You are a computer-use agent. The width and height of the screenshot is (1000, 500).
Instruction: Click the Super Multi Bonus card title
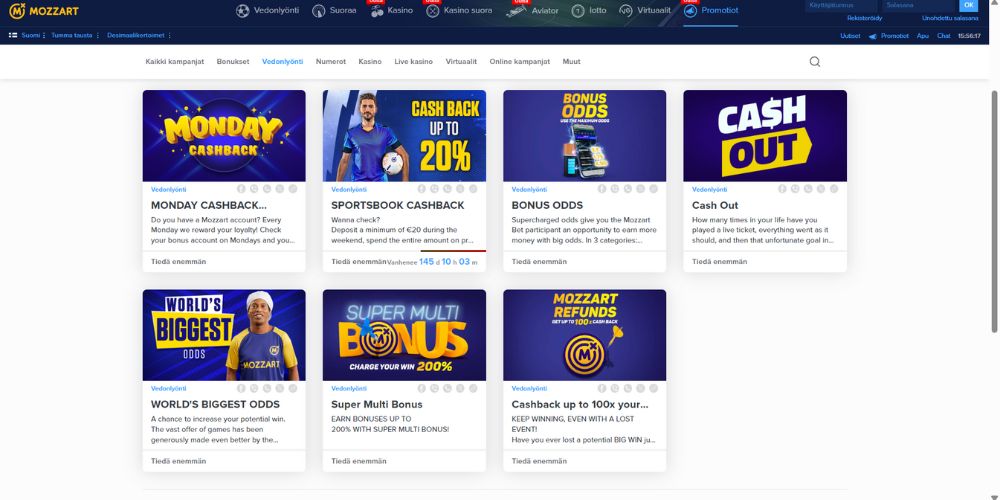point(377,404)
